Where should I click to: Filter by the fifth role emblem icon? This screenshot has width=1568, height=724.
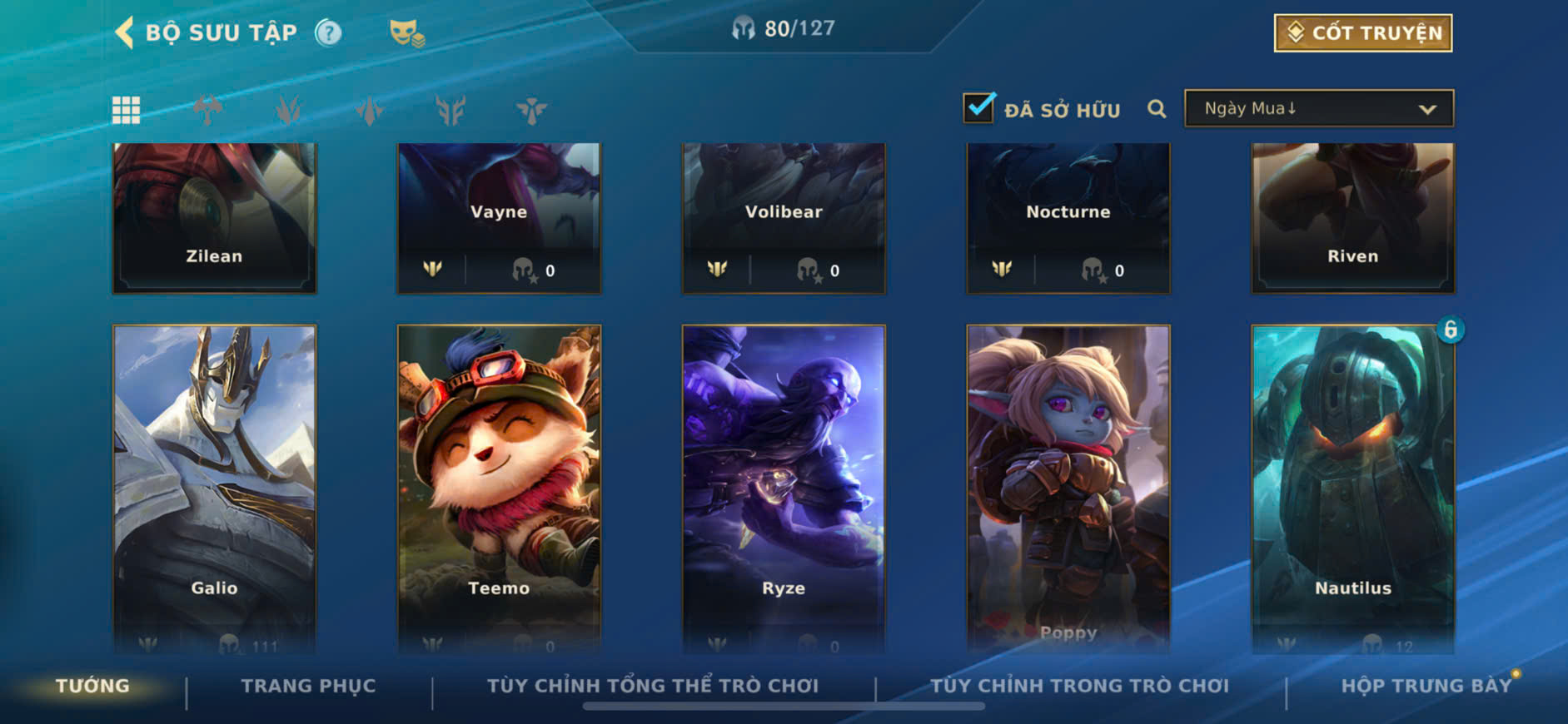(x=531, y=110)
